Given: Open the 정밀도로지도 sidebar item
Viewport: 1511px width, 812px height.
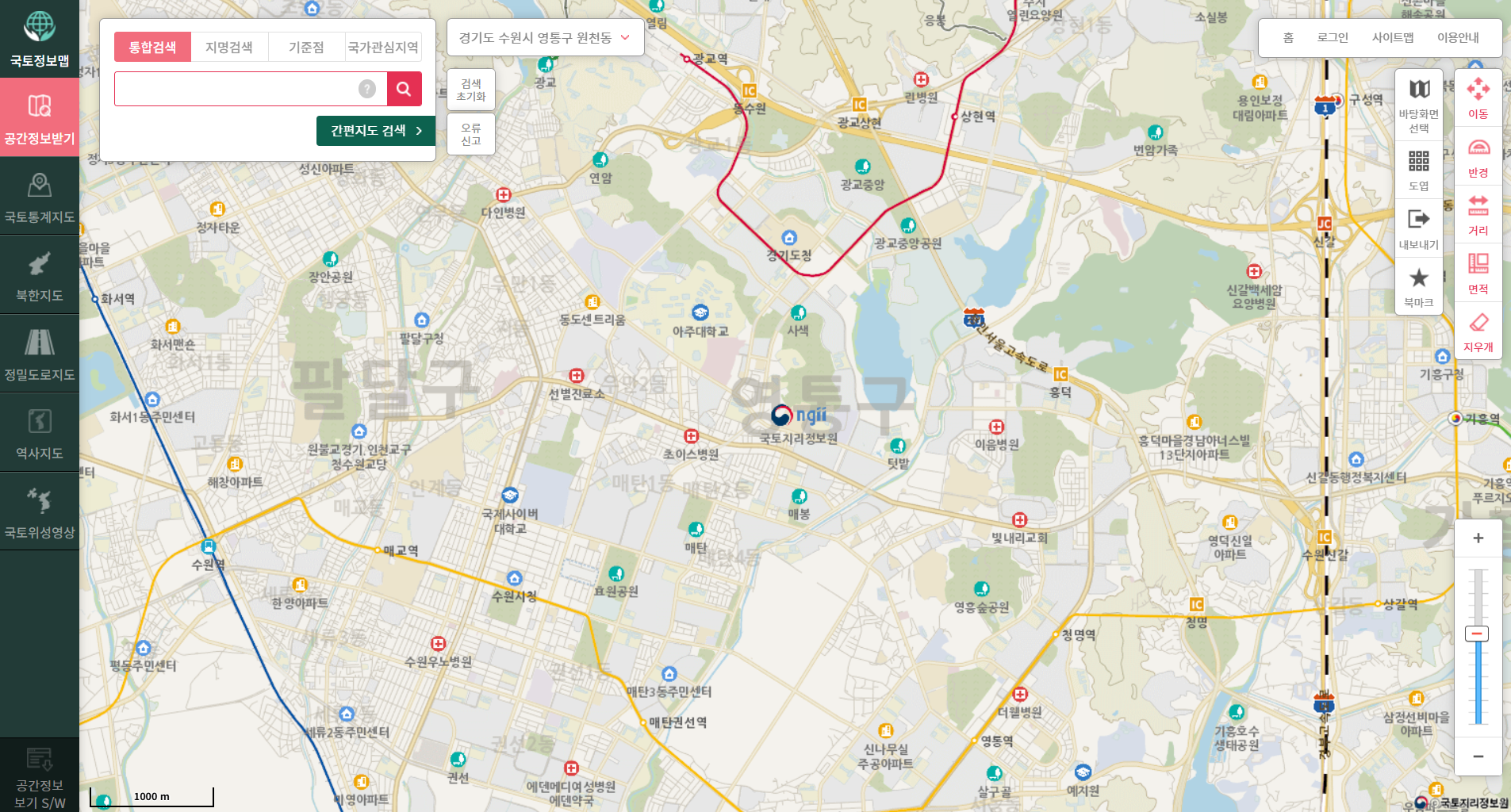Looking at the screenshot, I should coord(40,354).
